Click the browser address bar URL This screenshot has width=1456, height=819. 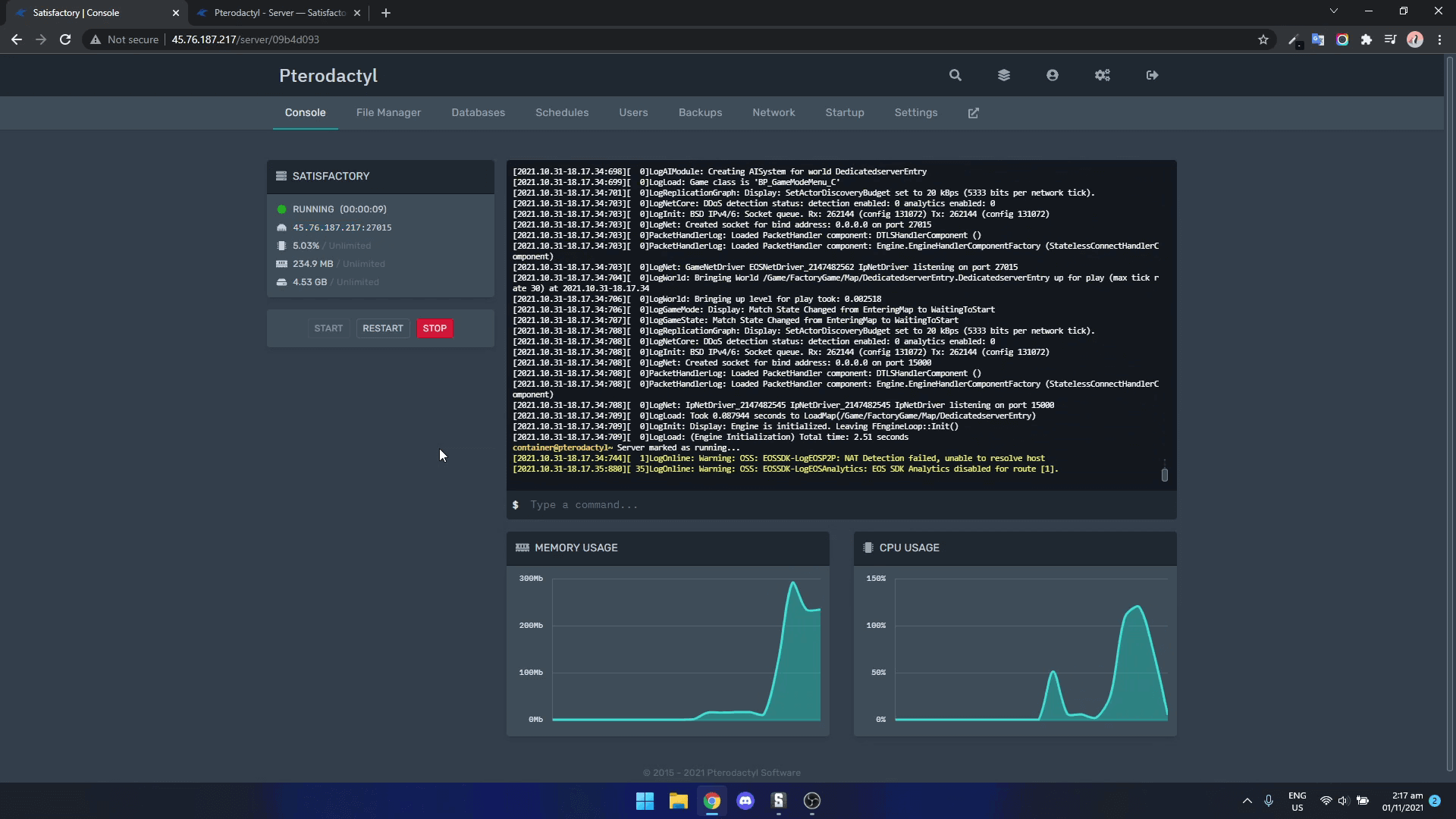click(x=245, y=39)
